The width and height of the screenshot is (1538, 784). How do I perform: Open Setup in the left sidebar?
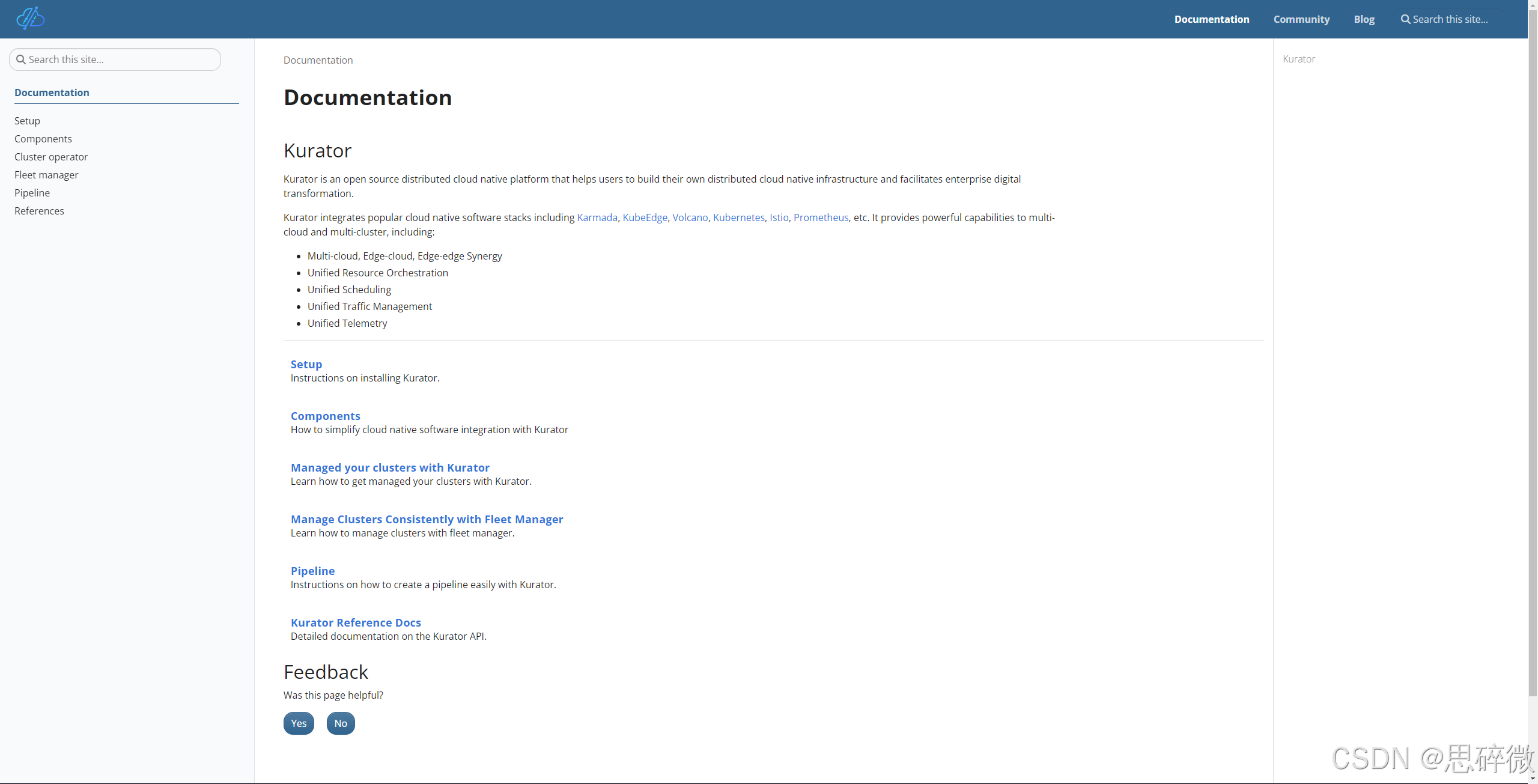[27, 121]
